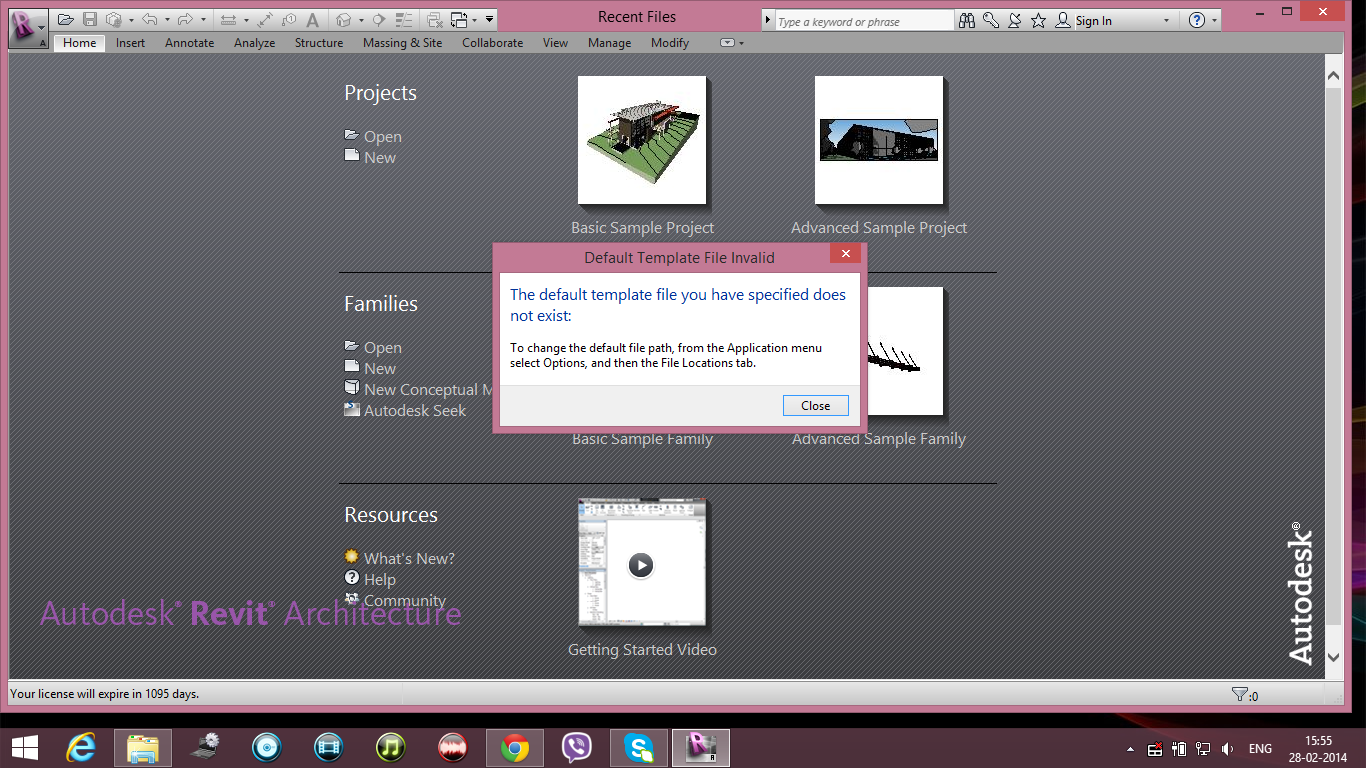Switch to the Manage ribbon tab
Image resolution: width=1366 pixels, height=768 pixels.
pyautogui.click(x=609, y=43)
